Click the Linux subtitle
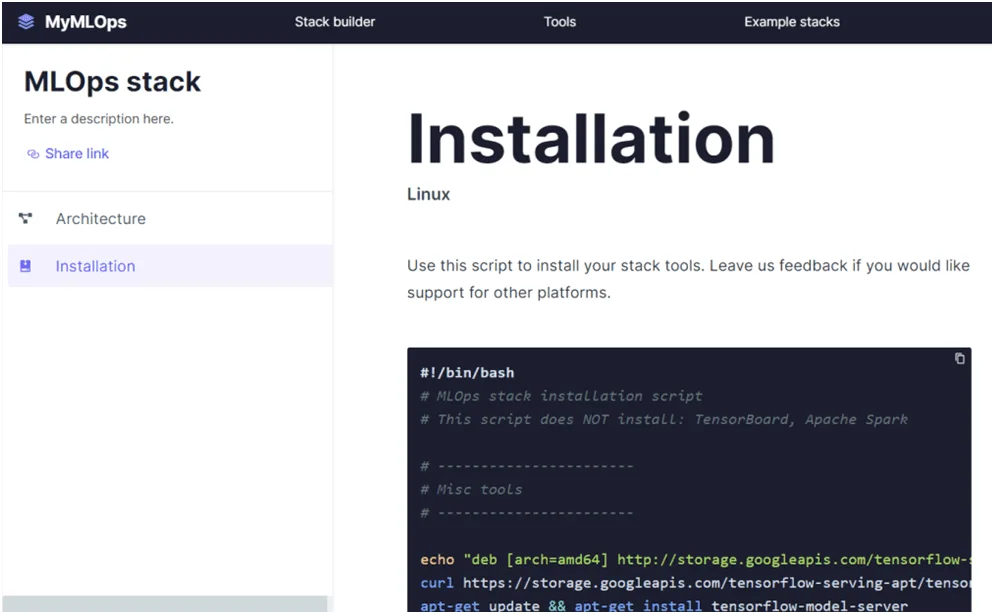Image resolution: width=992 pixels, height=614 pixels. point(428,194)
